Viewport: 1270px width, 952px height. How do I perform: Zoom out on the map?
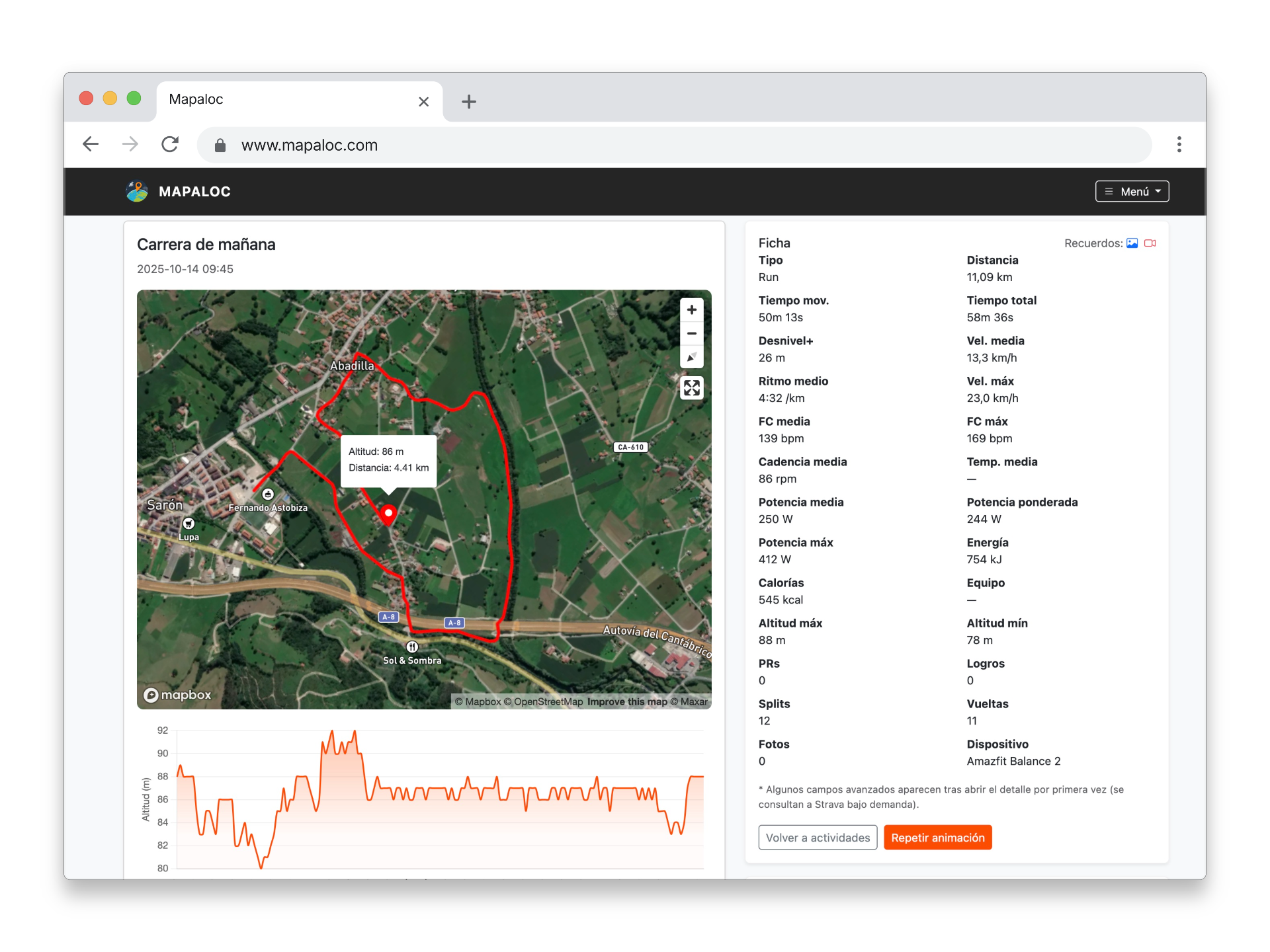(691, 333)
